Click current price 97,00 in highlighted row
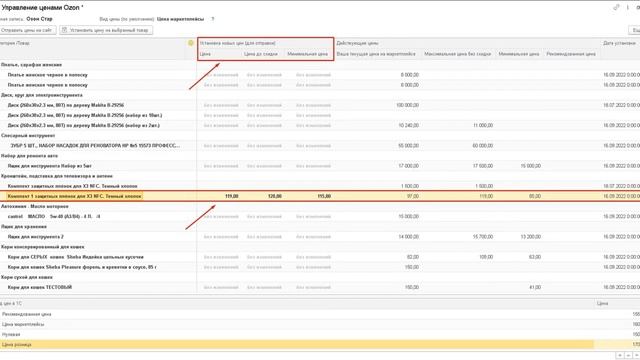This screenshot has width=640, height=360. 413,196
